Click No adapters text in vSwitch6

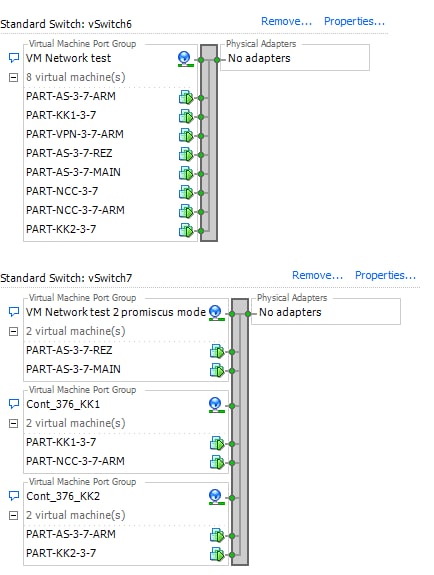(x=259, y=58)
